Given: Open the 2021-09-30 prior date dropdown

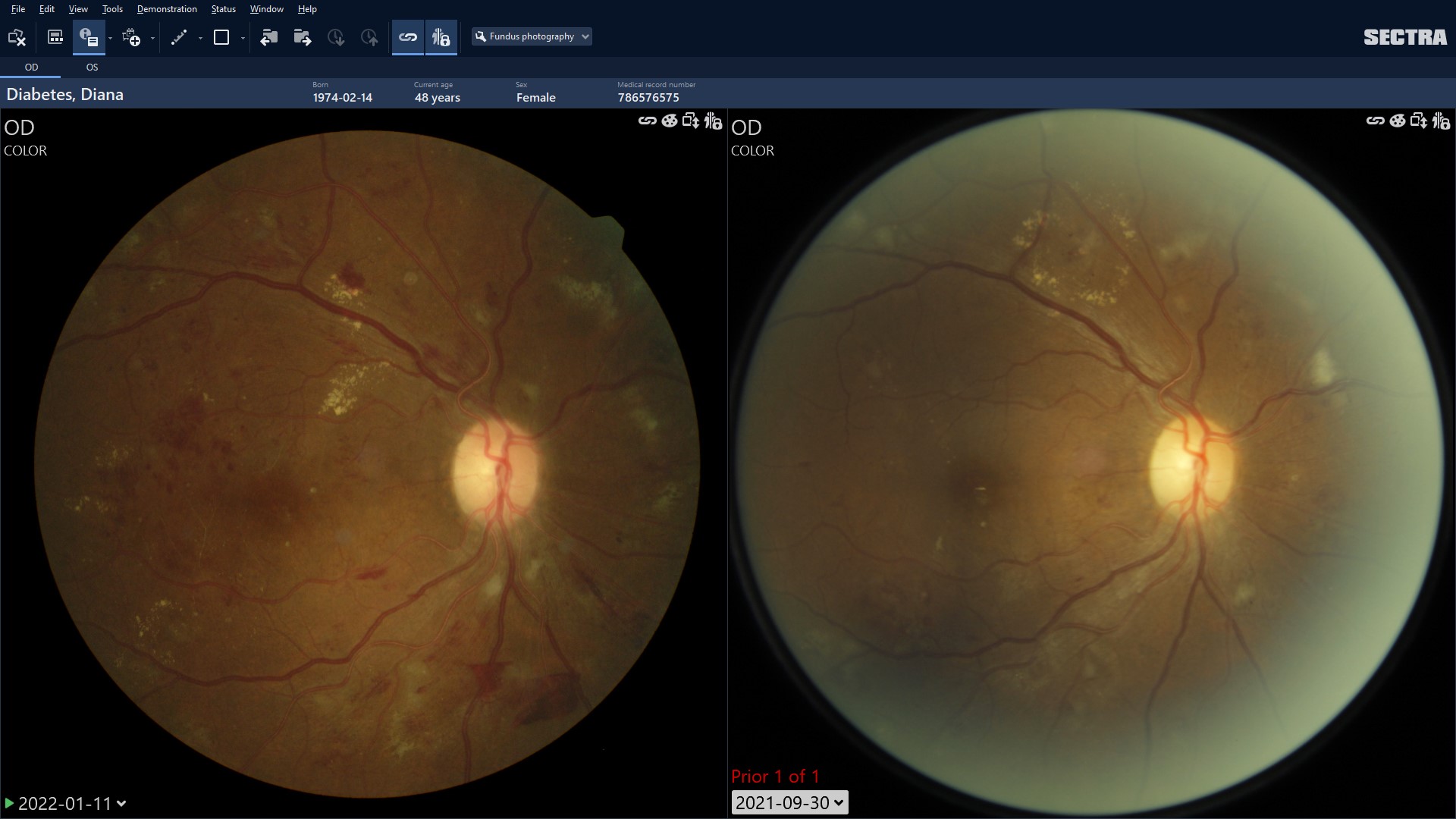Looking at the screenshot, I should [789, 802].
